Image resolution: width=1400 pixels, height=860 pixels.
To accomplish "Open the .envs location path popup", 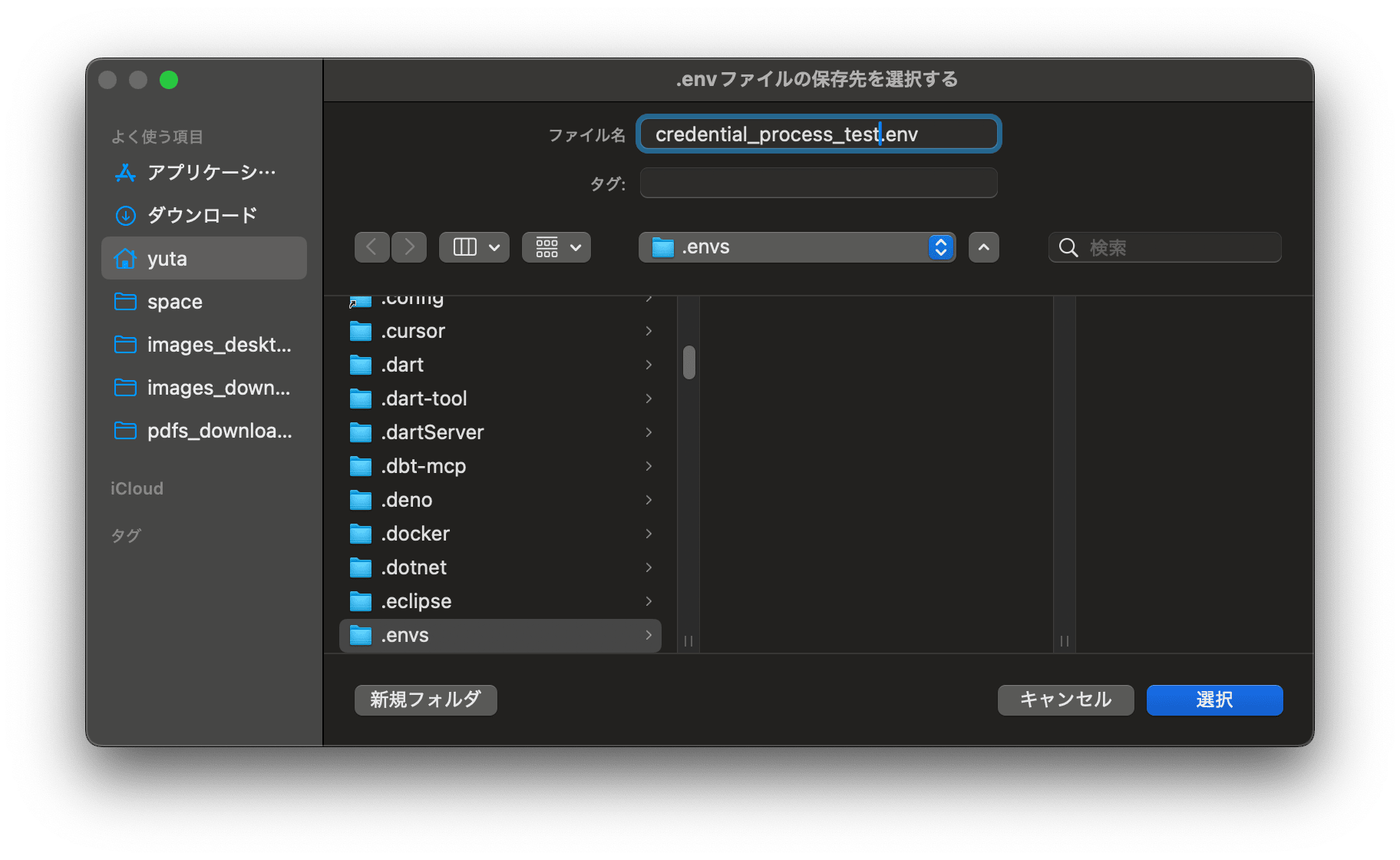I will point(797,247).
